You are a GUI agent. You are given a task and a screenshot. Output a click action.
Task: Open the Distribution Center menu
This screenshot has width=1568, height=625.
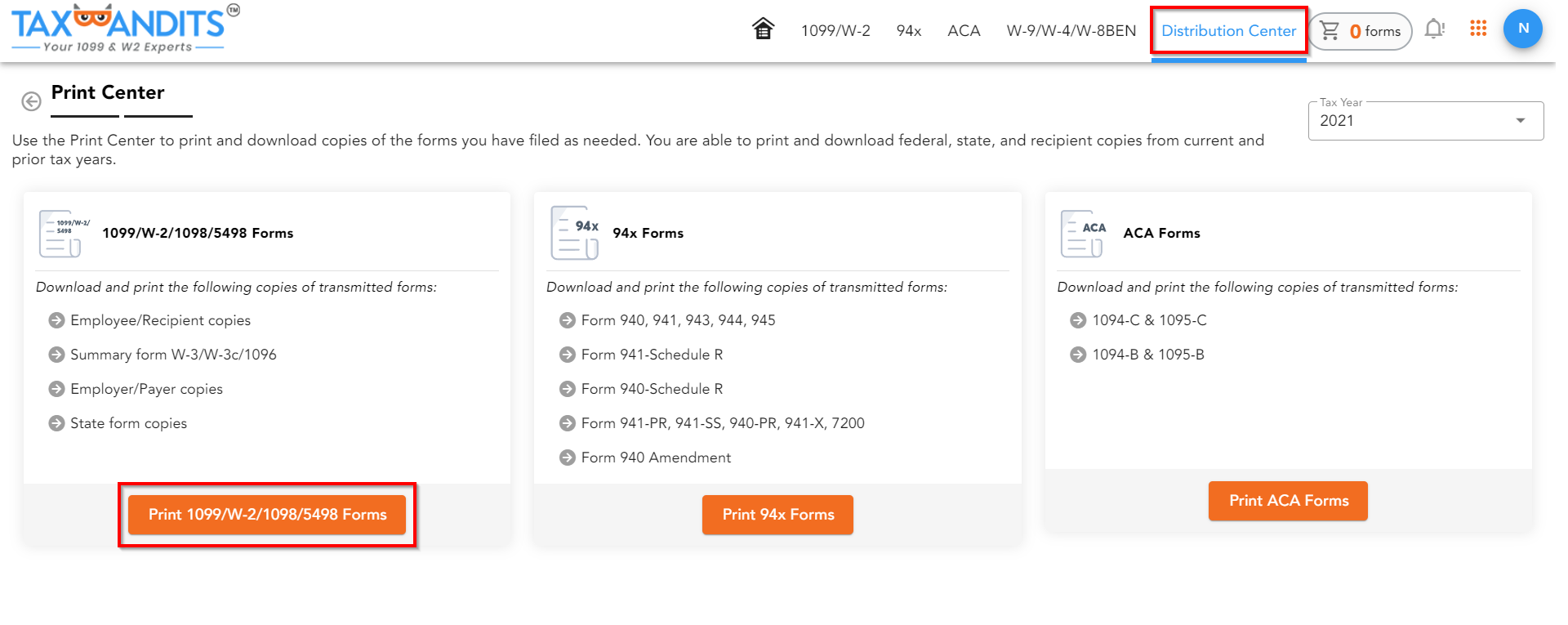[1228, 31]
